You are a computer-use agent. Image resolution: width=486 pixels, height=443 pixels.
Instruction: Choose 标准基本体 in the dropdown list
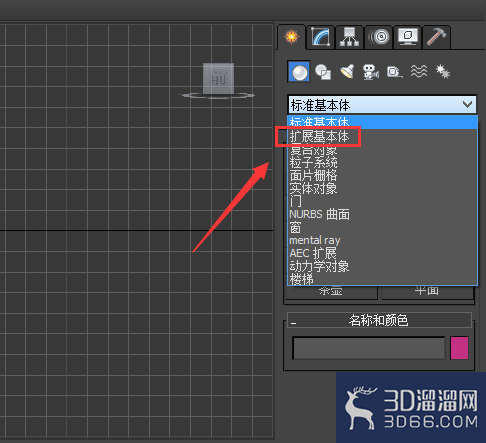tap(382, 122)
